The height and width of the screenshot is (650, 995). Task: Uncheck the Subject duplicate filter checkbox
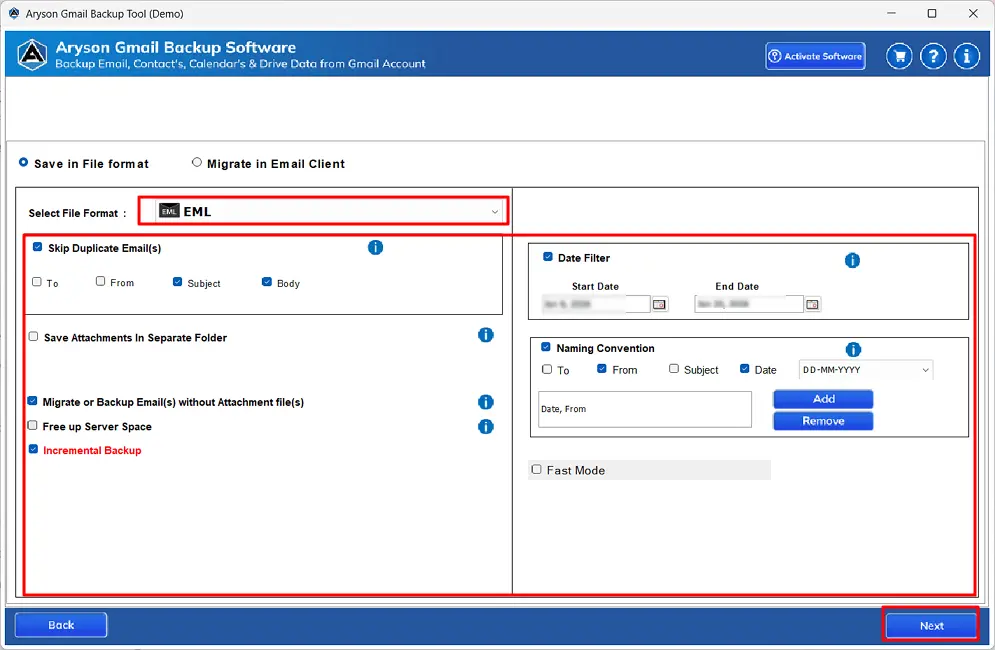(178, 282)
